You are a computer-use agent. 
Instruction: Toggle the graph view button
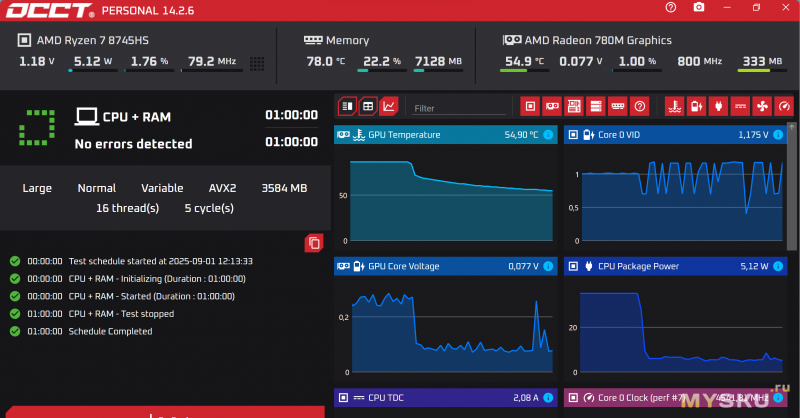(389, 106)
